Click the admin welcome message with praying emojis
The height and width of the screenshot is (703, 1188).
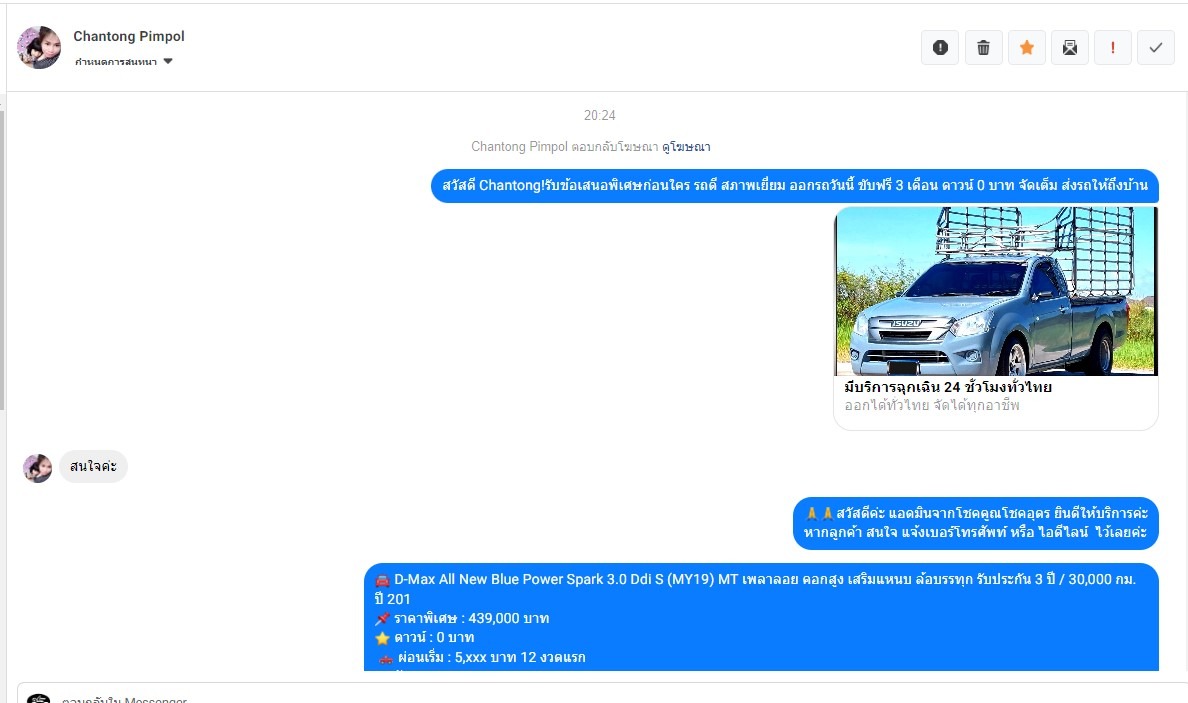coord(975,523)
